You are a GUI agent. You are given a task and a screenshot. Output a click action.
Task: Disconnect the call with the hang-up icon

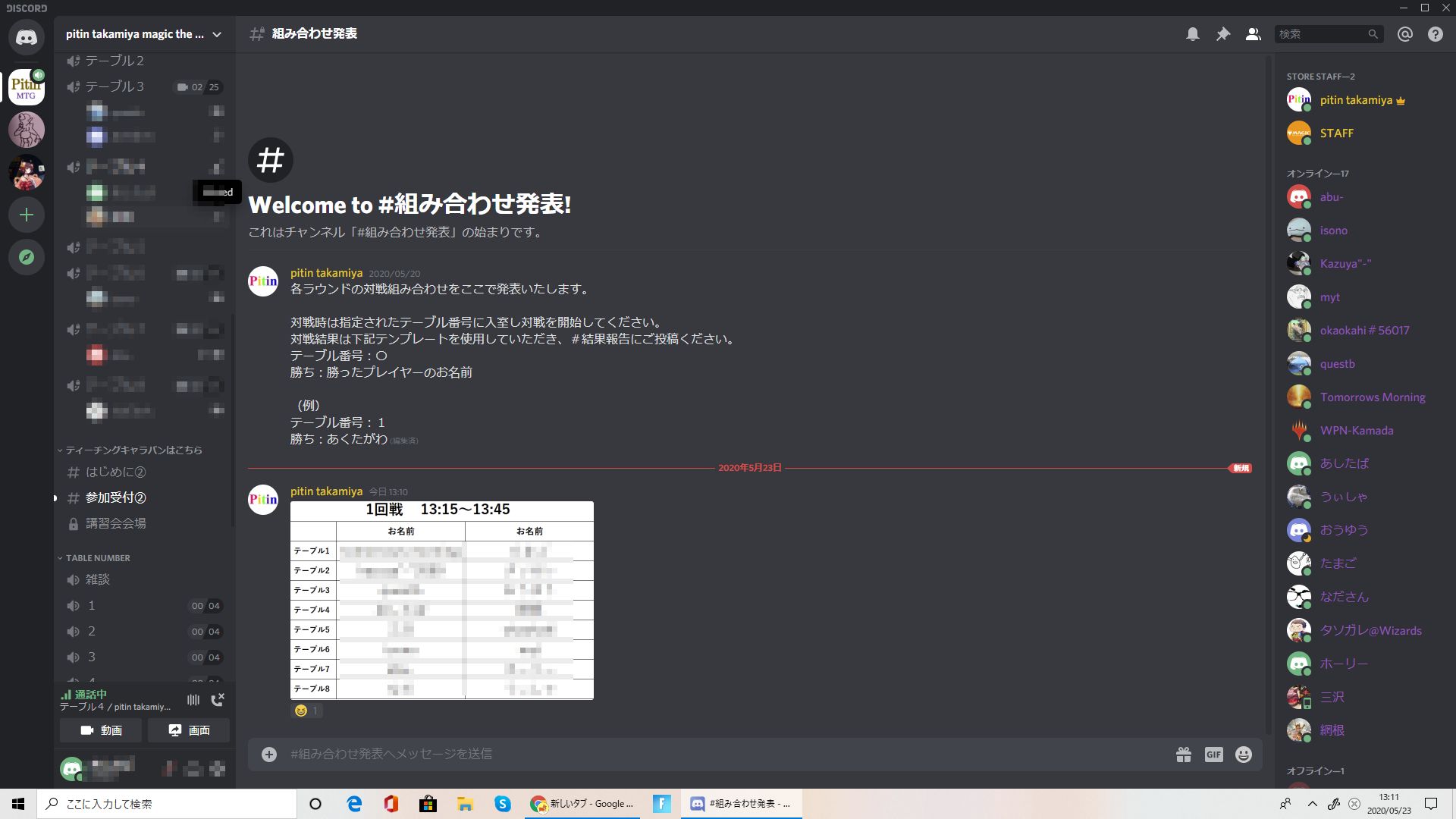click(218, 699)
